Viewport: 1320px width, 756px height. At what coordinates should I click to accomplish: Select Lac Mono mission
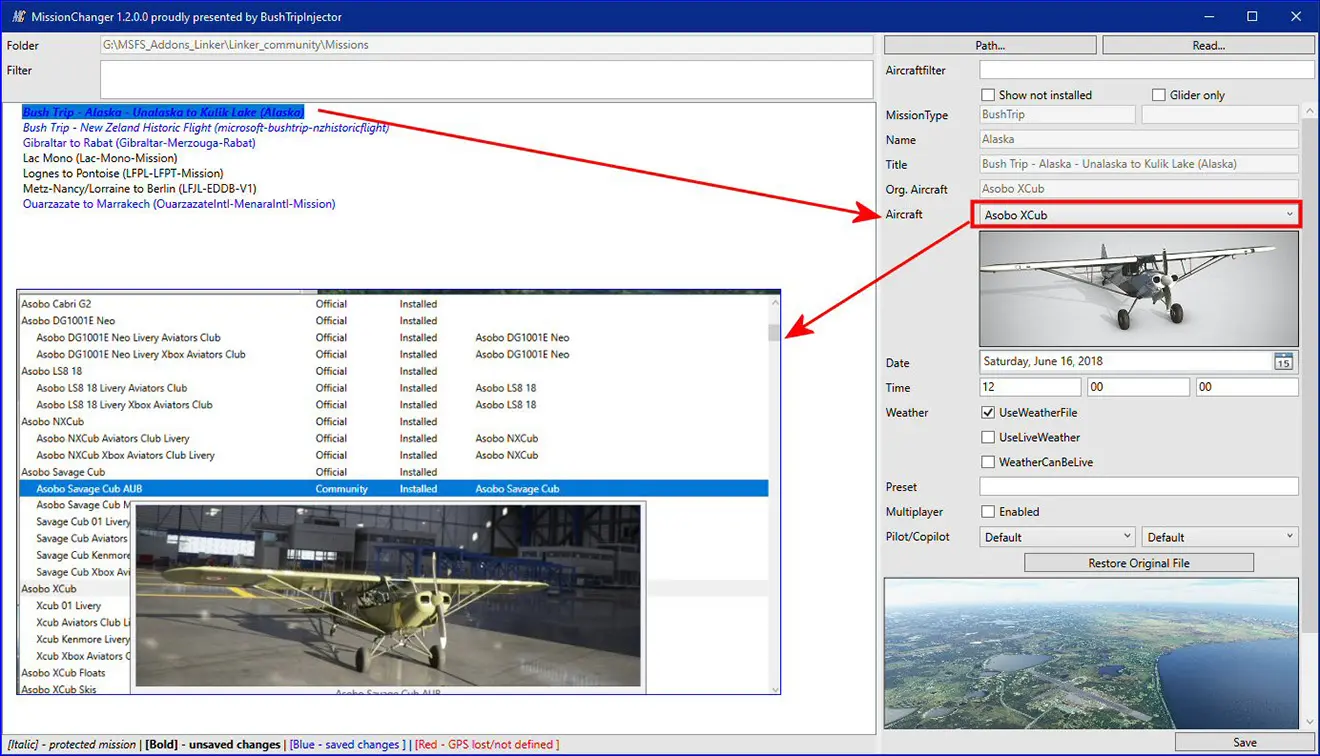pyautogui.click(x=100, y=158)
